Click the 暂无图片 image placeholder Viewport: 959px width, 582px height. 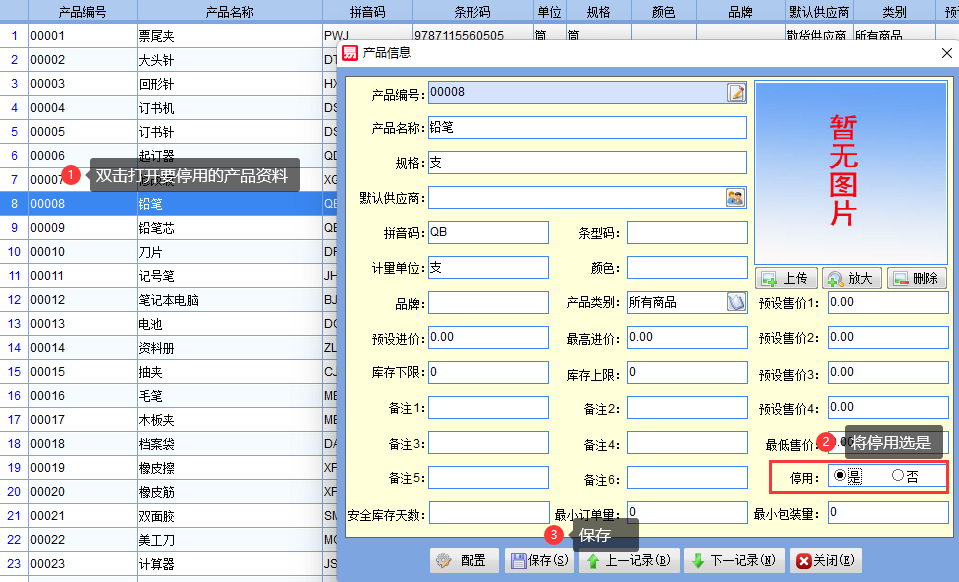(x=850, y=172)
